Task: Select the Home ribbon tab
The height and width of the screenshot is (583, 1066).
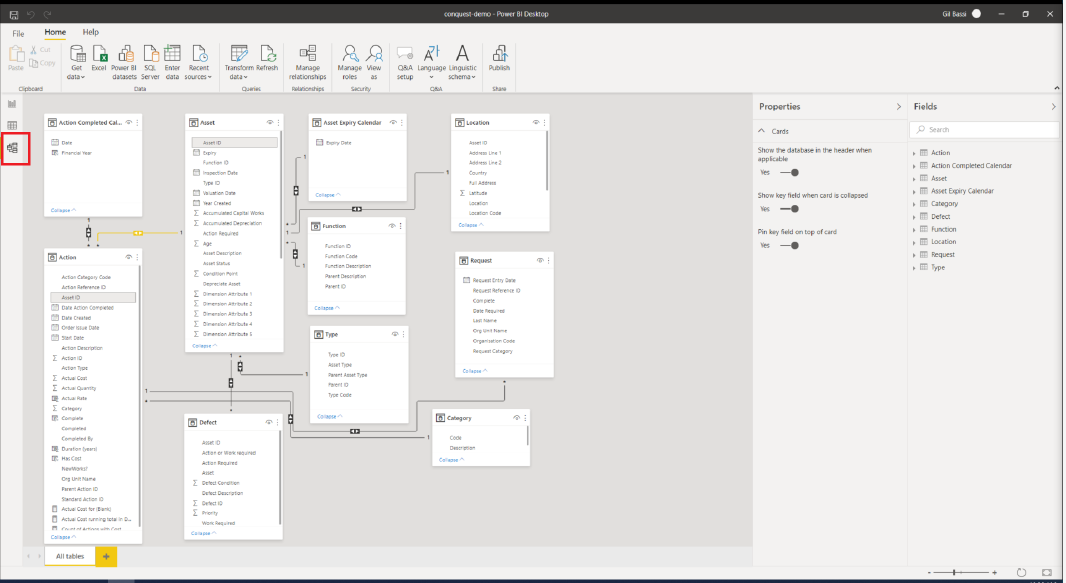Action: tap(55, 32)
